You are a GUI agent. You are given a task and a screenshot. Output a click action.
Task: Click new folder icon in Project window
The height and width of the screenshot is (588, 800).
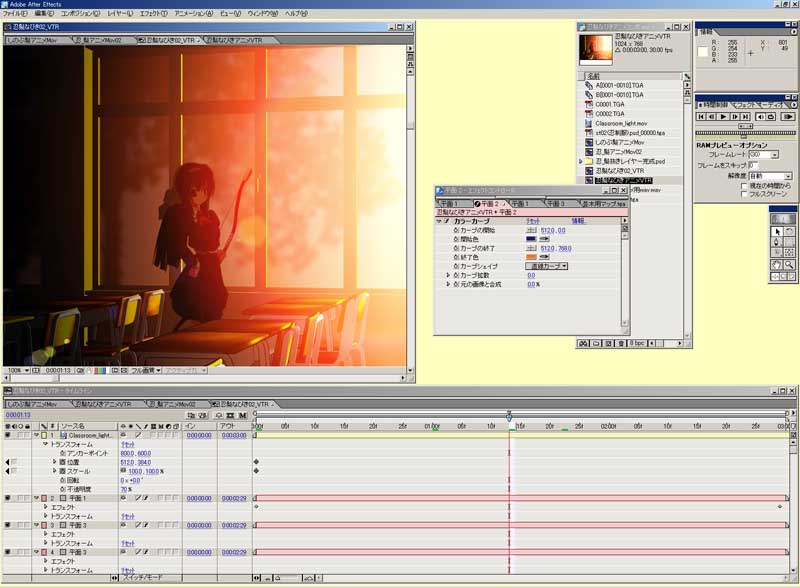[x=596, y=344]
